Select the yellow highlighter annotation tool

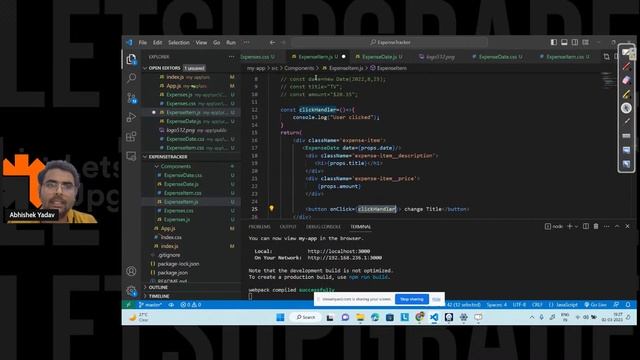pyautogui.click(x=626, y=94)
